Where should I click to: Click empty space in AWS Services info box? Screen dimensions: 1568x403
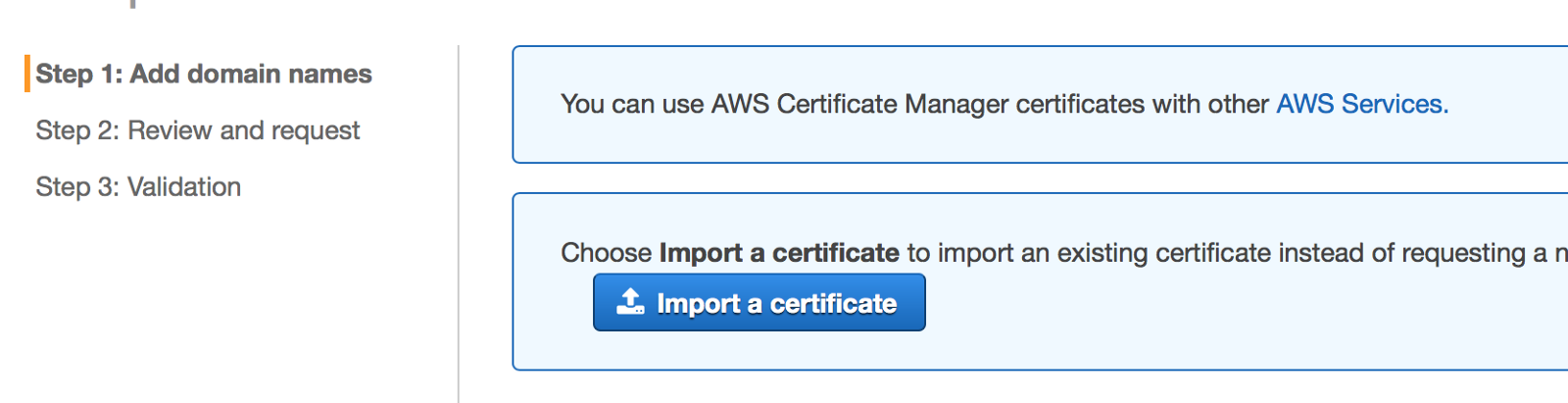pos(1029,141)
